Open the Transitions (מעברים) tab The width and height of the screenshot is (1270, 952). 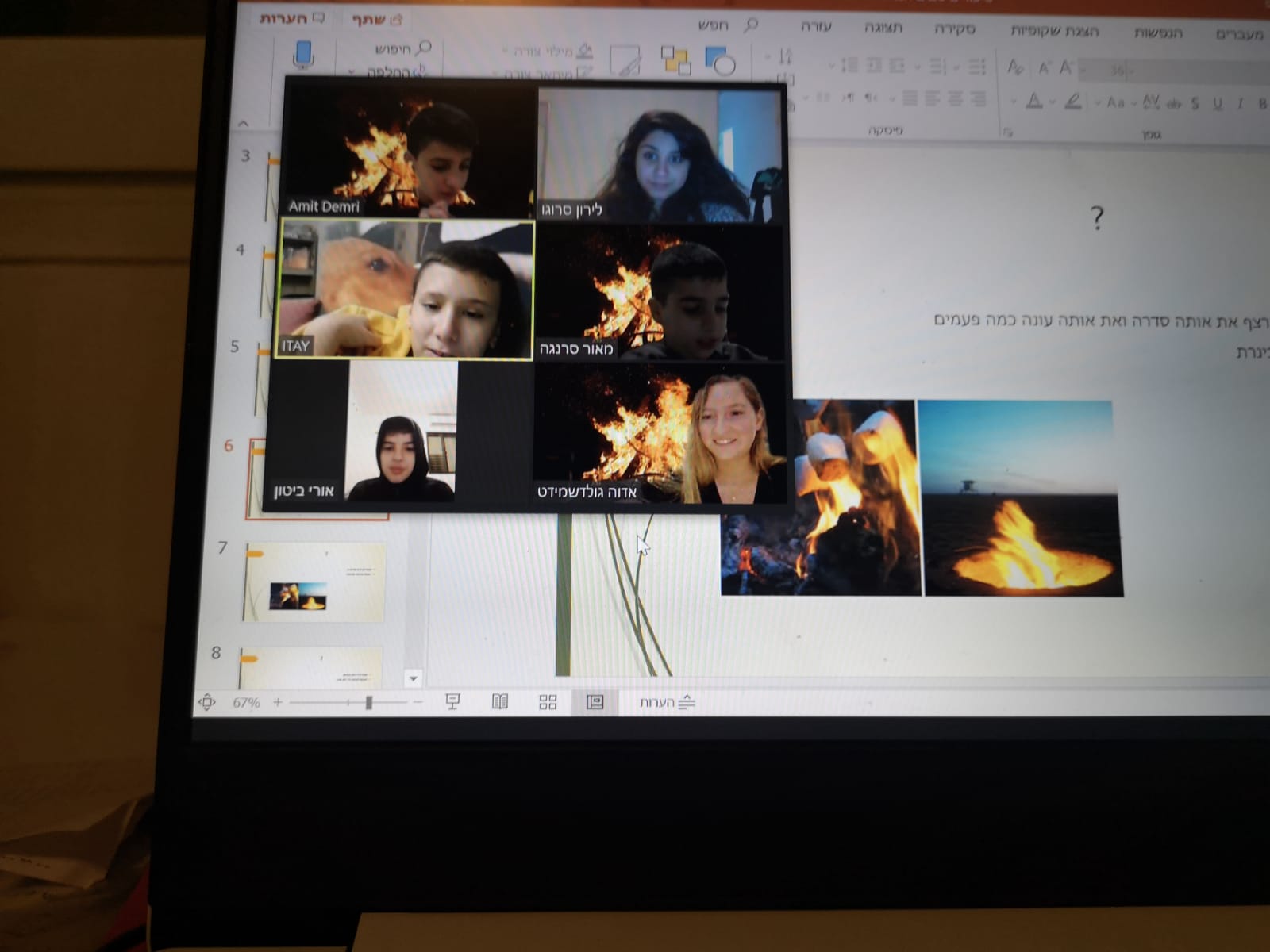click(1238, 33)
